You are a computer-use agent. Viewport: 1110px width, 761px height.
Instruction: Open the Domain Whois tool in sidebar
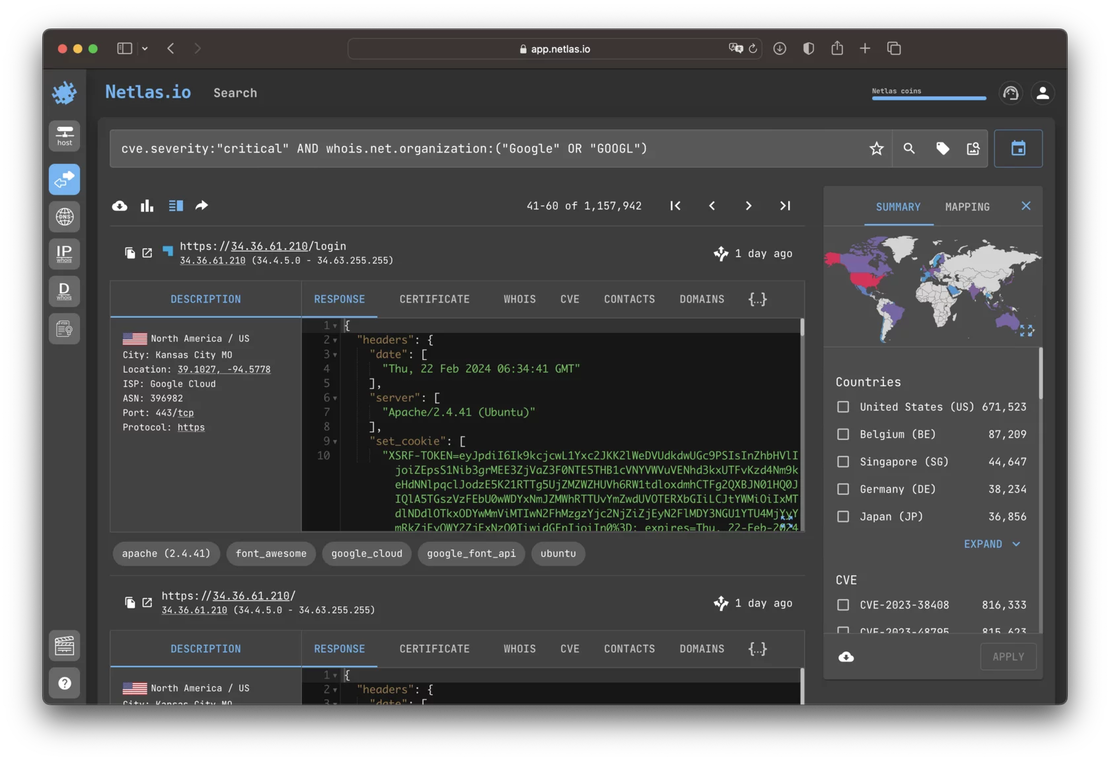pos(64,290)
